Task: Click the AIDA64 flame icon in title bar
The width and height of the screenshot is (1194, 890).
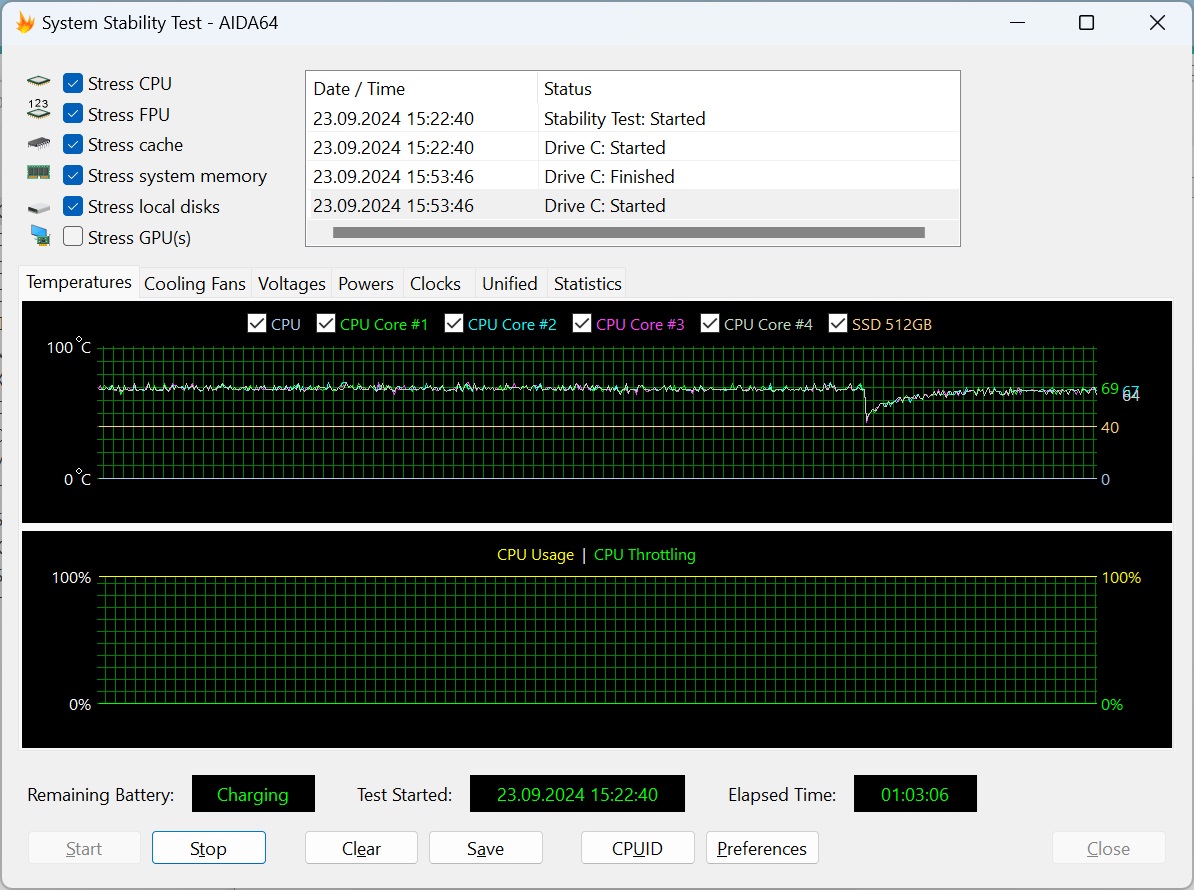Action: click(25, 23)
